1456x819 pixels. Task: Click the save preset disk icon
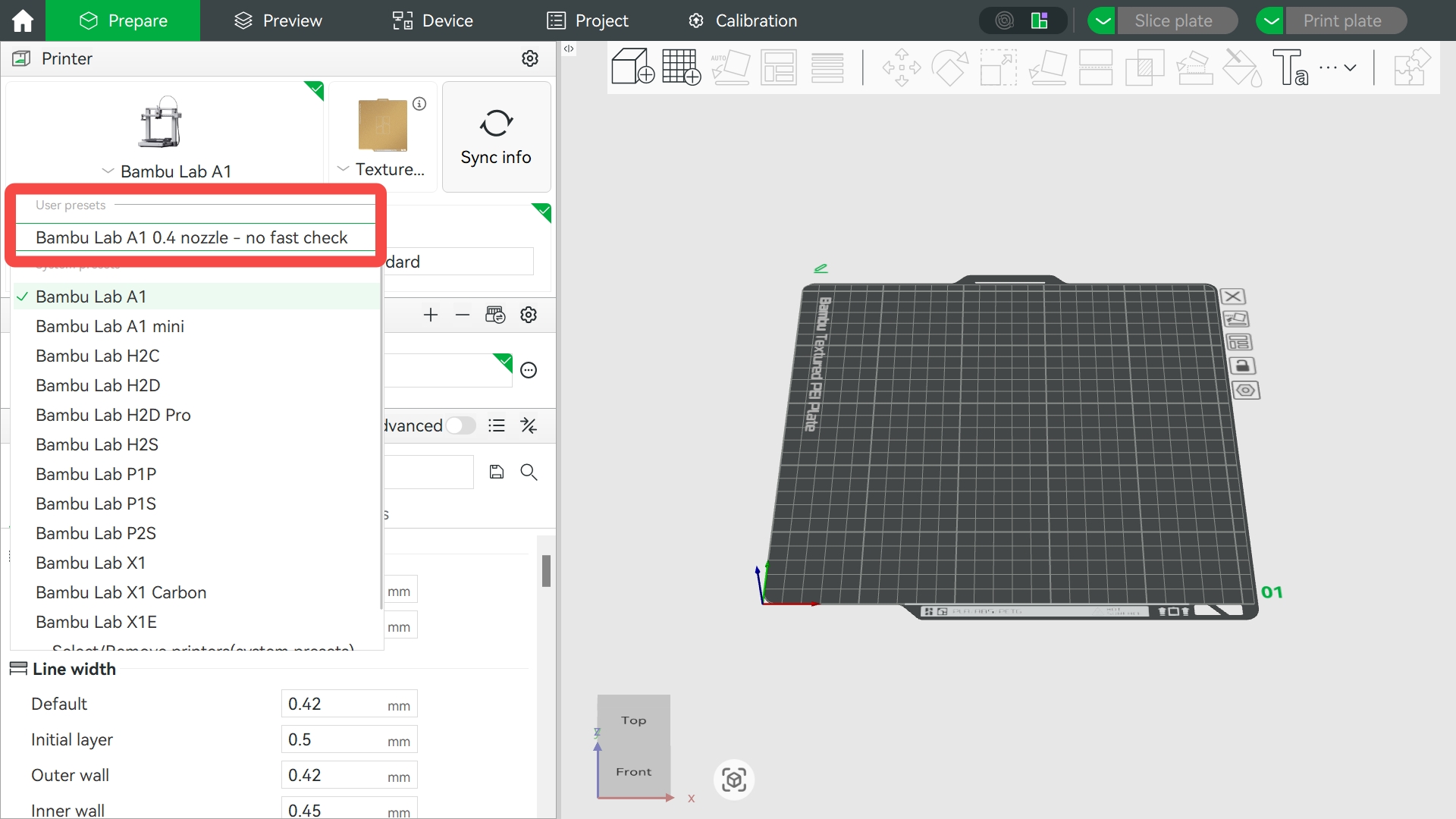pos(497,472)
